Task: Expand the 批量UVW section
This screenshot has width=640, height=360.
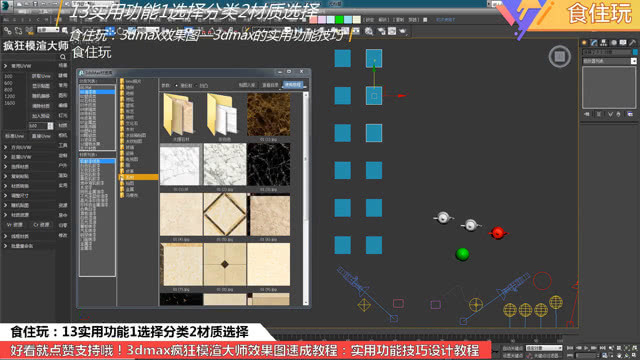Action: [x=6, y=157]
